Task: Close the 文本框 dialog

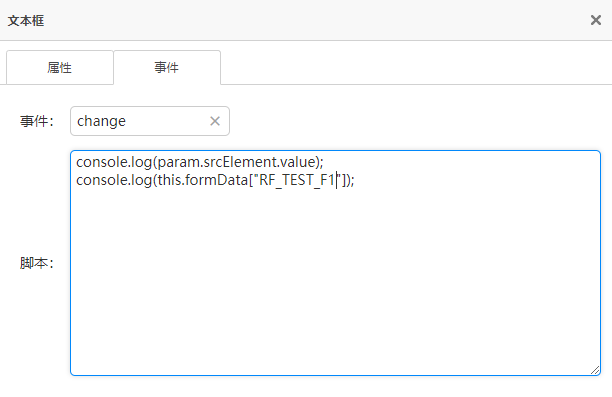Action: pyautogui.click(x=596, y=20)
